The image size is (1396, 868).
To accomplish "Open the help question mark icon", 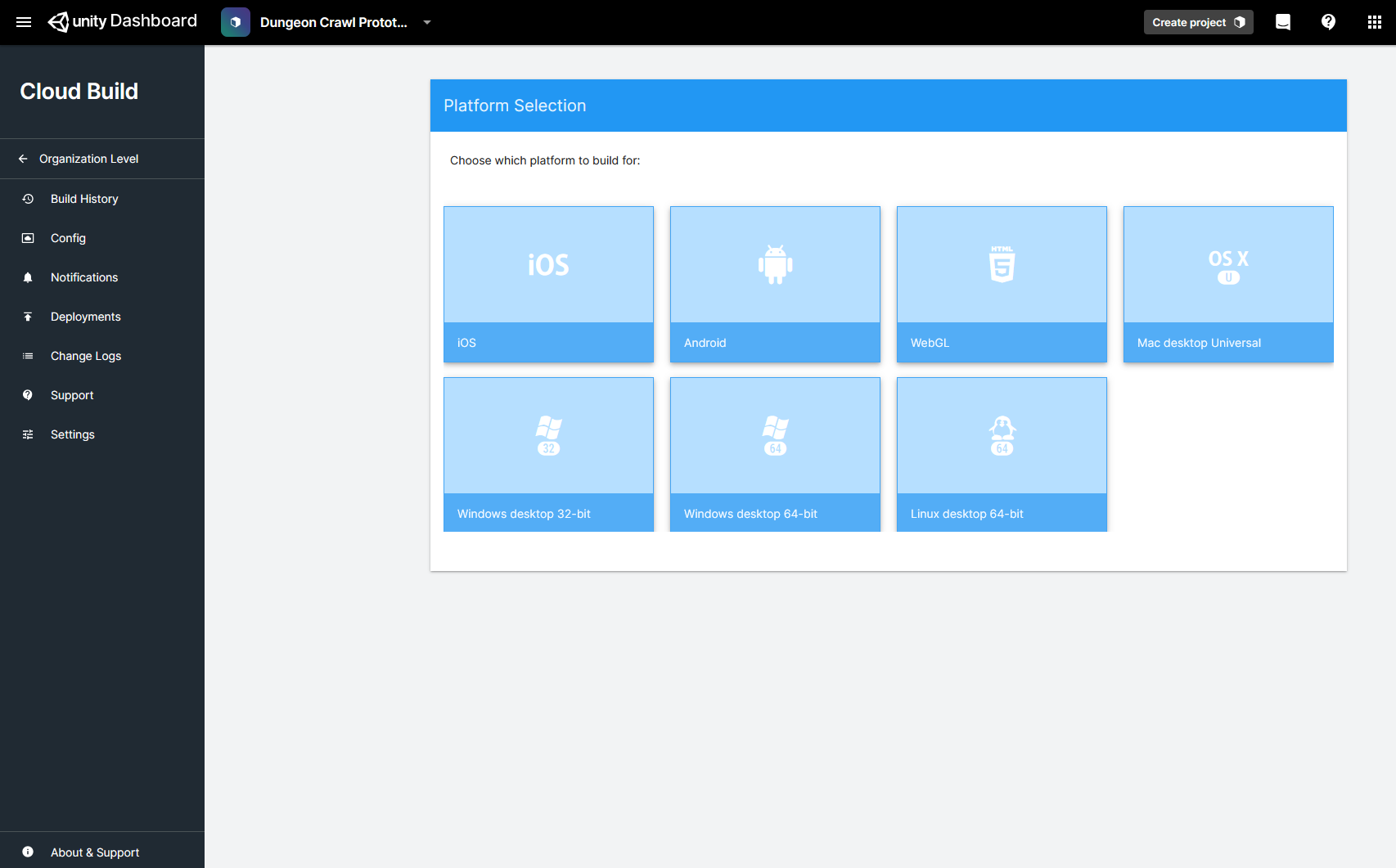I will pos(1329,22).
